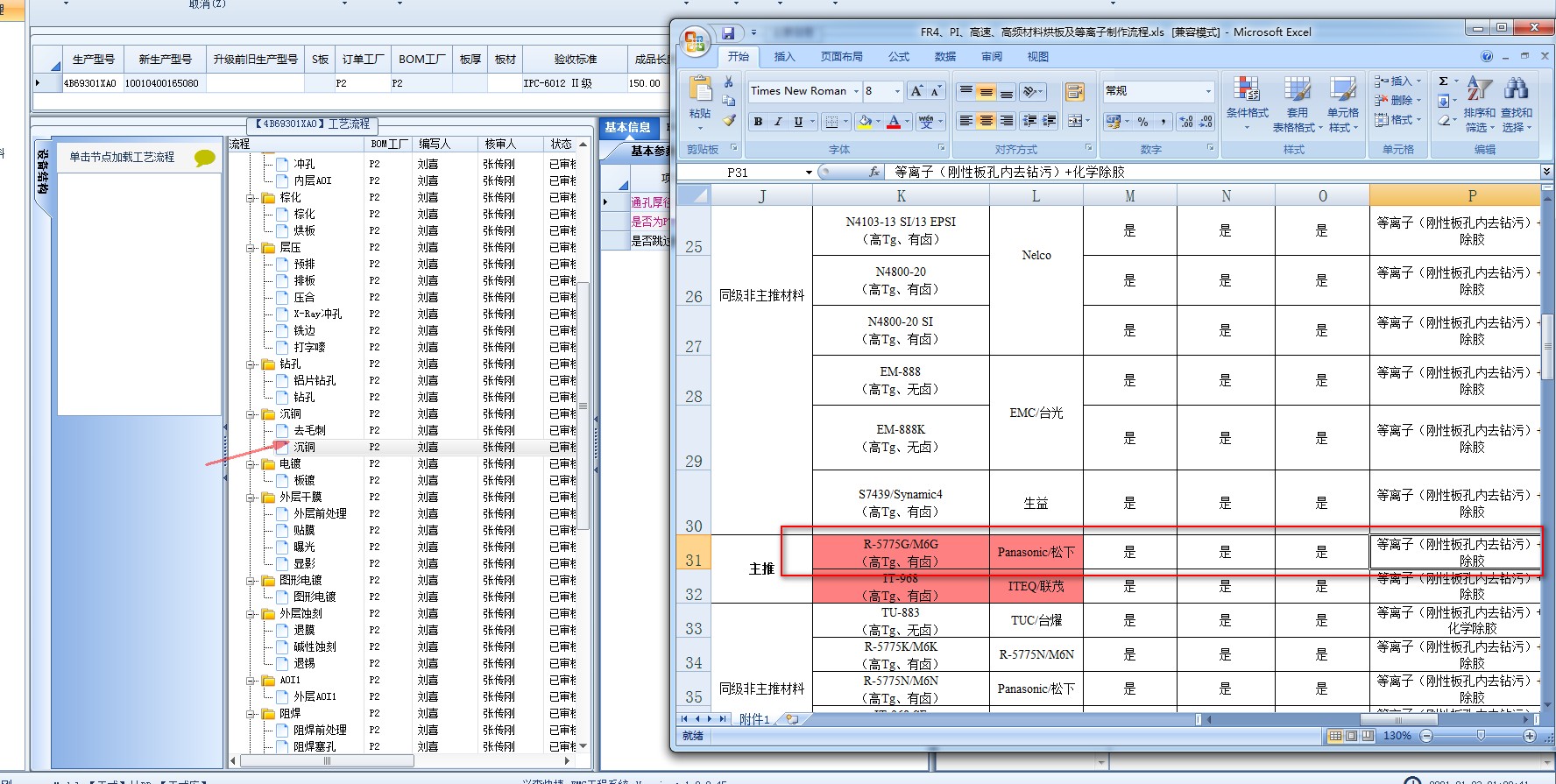This screenshot has height=784, width=1556.
Task: Switch to Page Layout view in status bar
Action: click(1351, 736)
